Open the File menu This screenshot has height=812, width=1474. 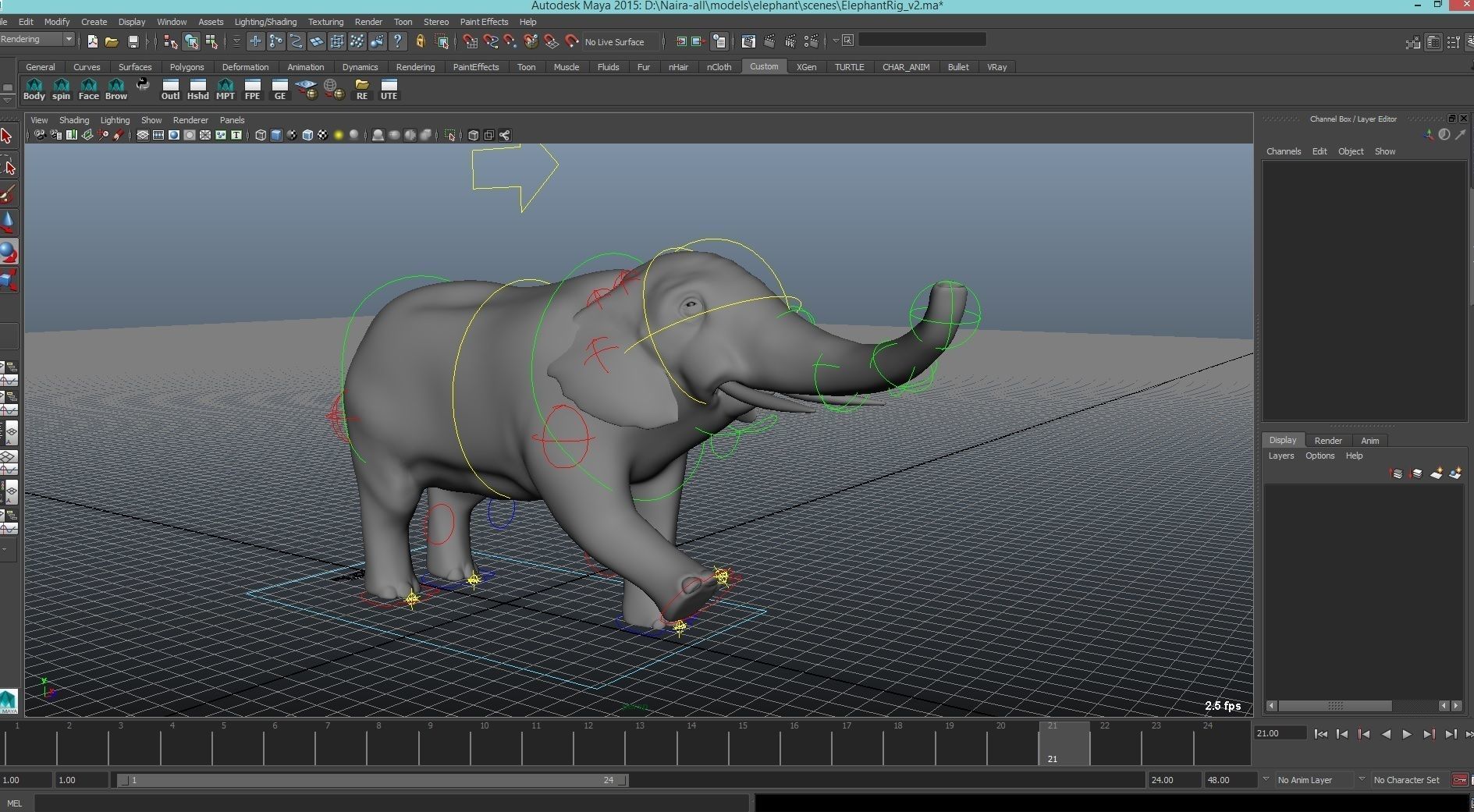coord(3,22)
